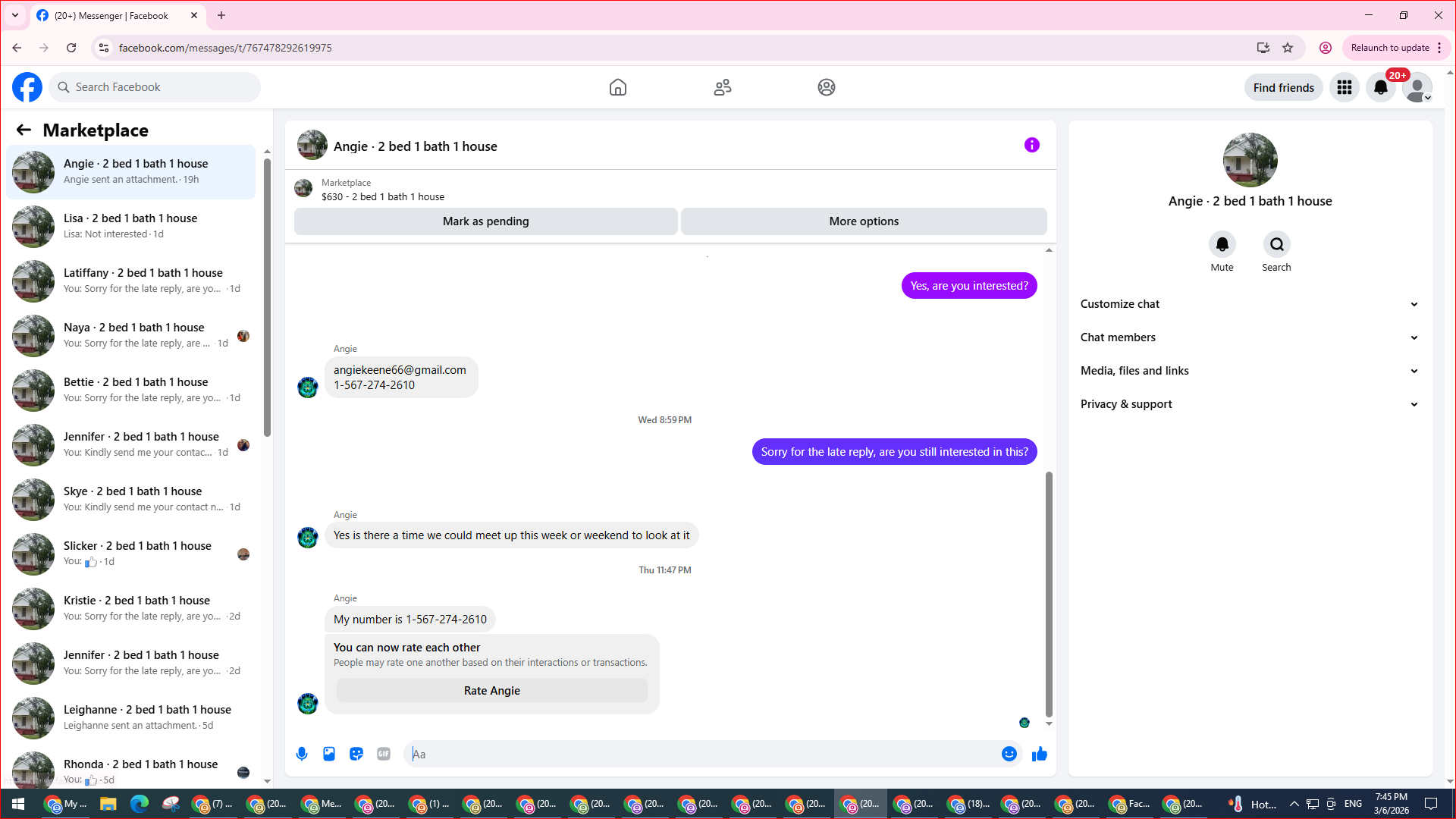Mute this conversation with the bell
The height and width of the screenshot is (819, 1456).
pyautogui.click(x=1222, y=245)
